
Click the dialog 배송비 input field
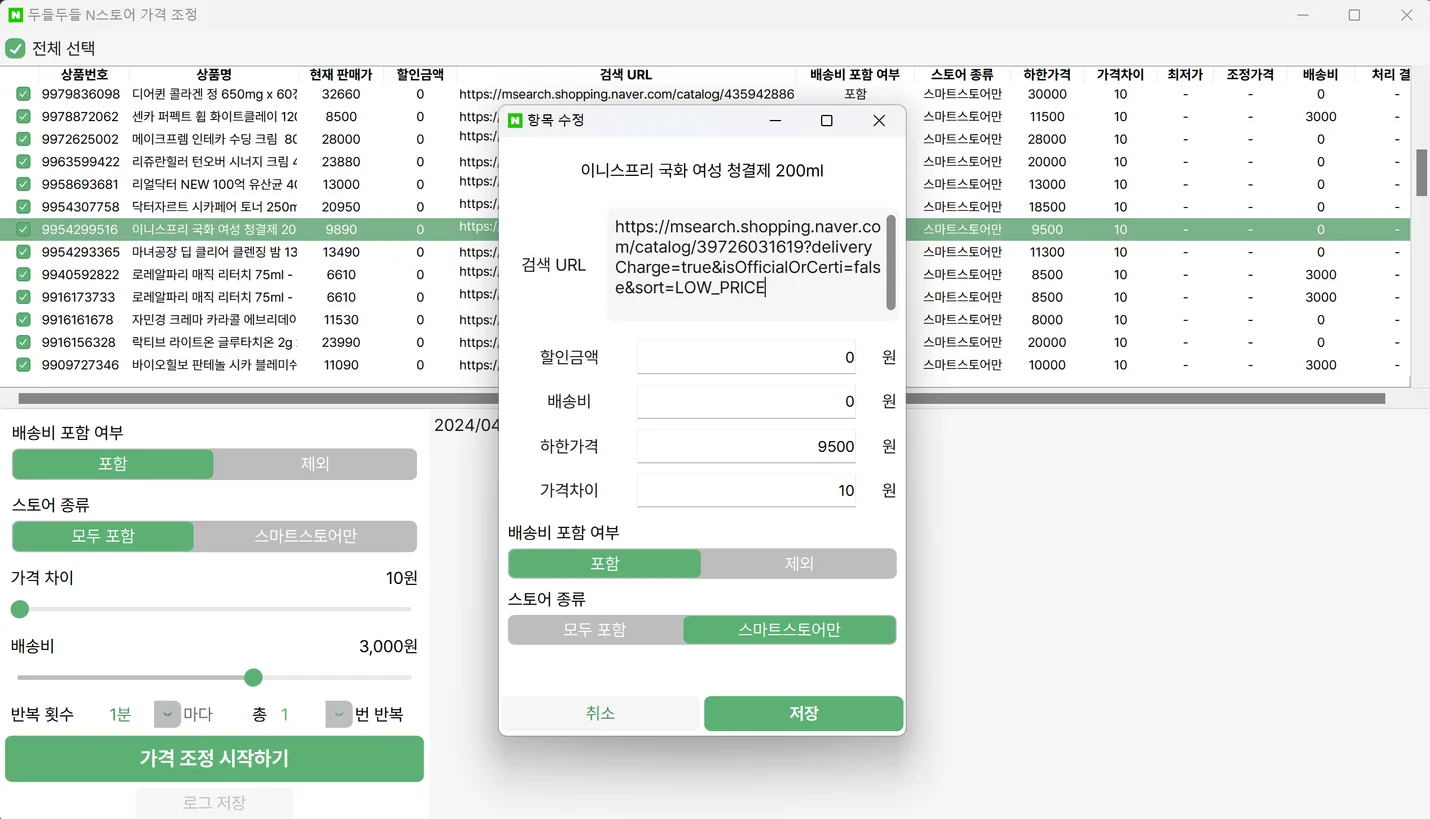pyautogui.click(x=746, y=401)
